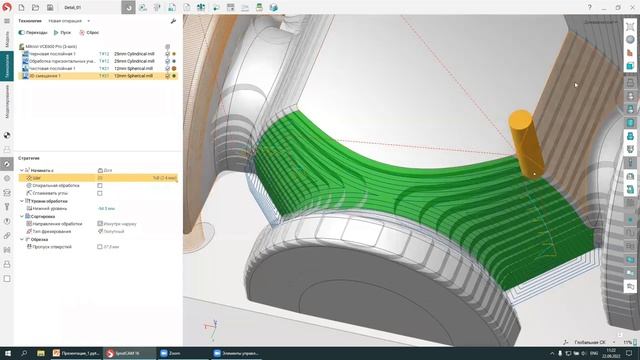Click color dot of Чистовая послойная 1
640x360 pixels.
tap(174, 69)
